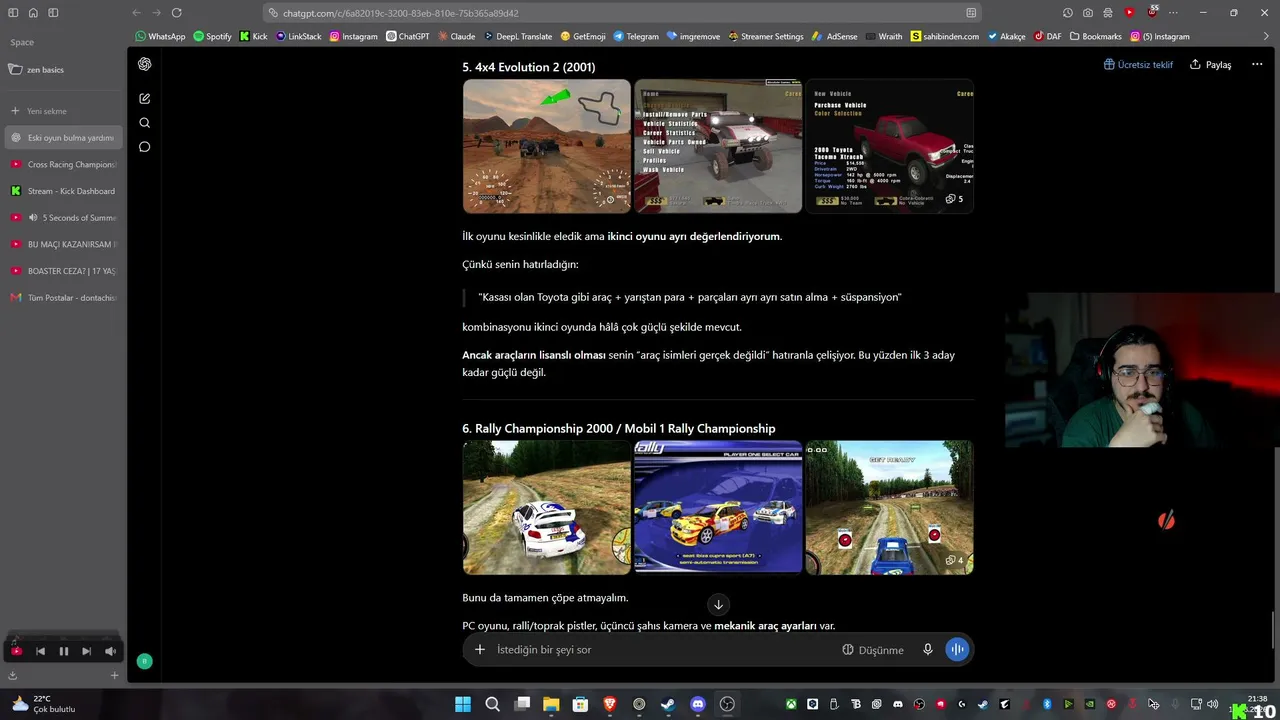Open the red Toyota Tacoma screenshot thumbnail
The width and height of the screenshot is (1280, 720).
tap(889, 146)
